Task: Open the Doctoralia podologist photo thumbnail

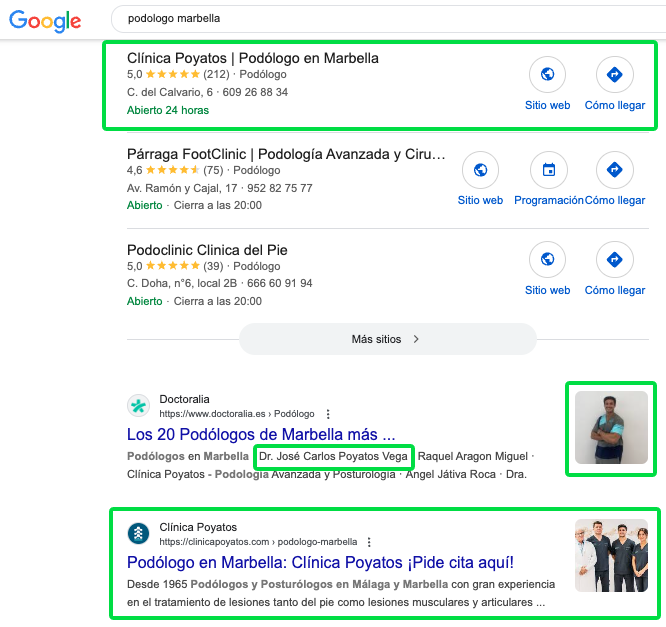Action: coord(611,427)
